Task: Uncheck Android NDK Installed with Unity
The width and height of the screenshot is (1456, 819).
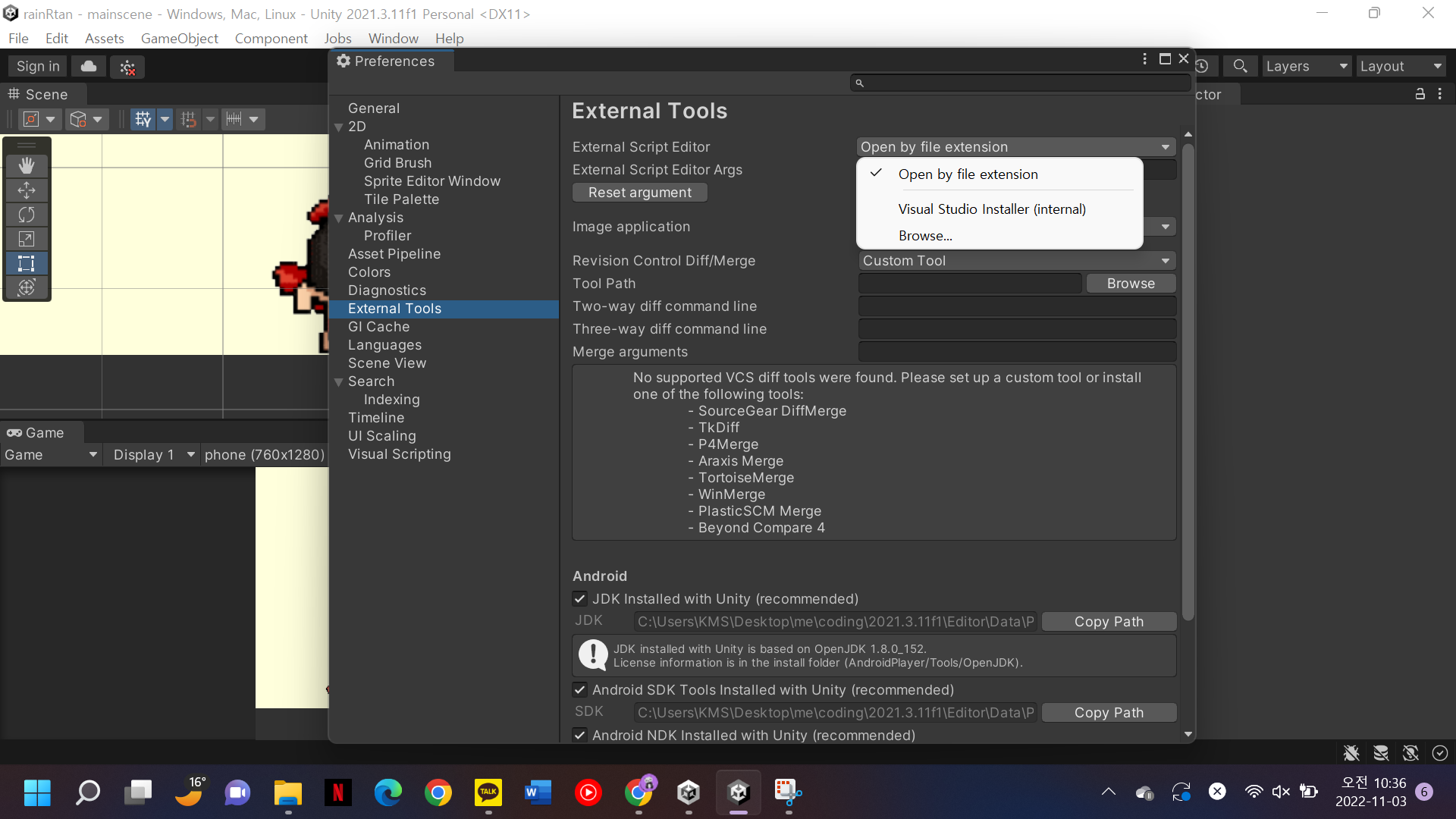Action: coord(580,736)
